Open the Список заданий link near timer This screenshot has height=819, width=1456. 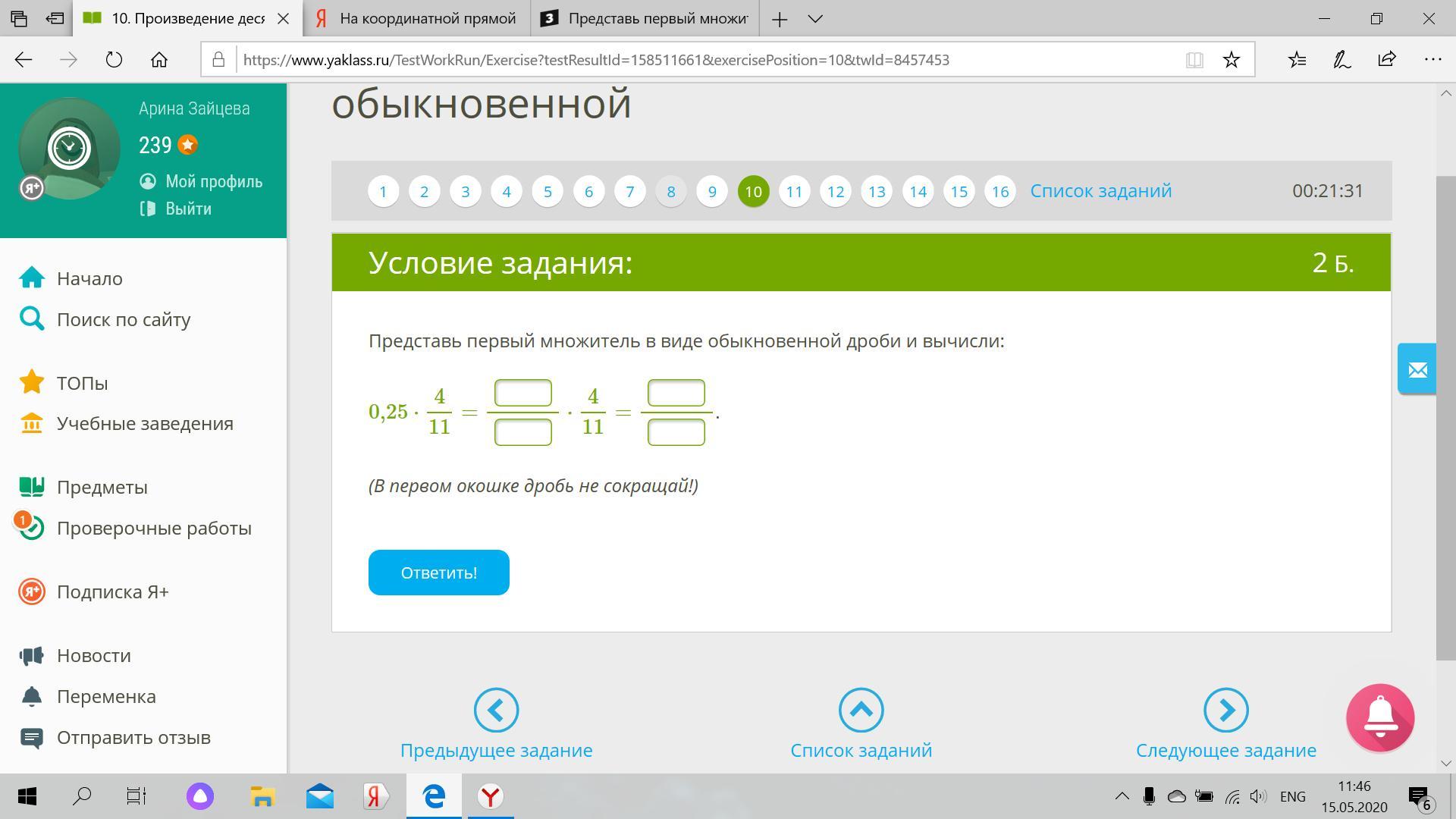(x=1100, y=190)
